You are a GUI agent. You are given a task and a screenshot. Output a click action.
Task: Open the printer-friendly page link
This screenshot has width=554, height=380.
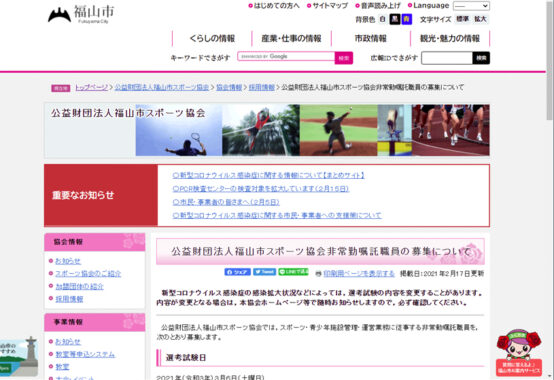[x=359, y=273]
